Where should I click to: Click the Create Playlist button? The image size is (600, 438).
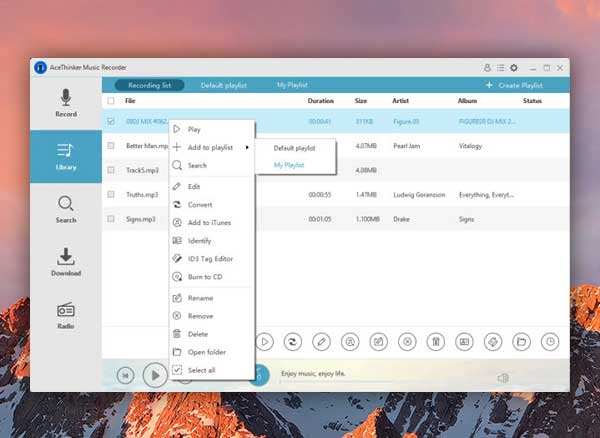pos(514,85)
